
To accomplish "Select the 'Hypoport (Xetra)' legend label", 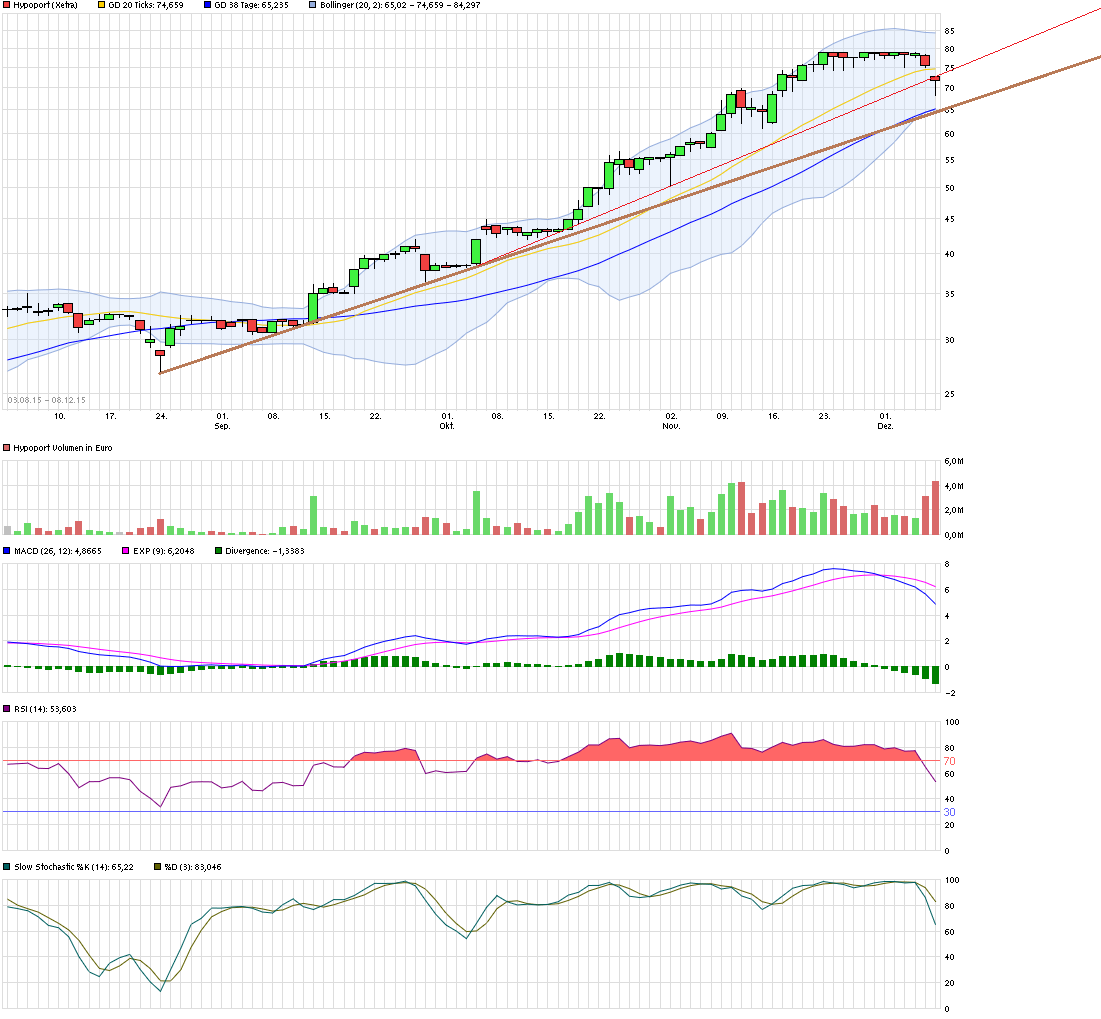I will click(x=46, y=5).
